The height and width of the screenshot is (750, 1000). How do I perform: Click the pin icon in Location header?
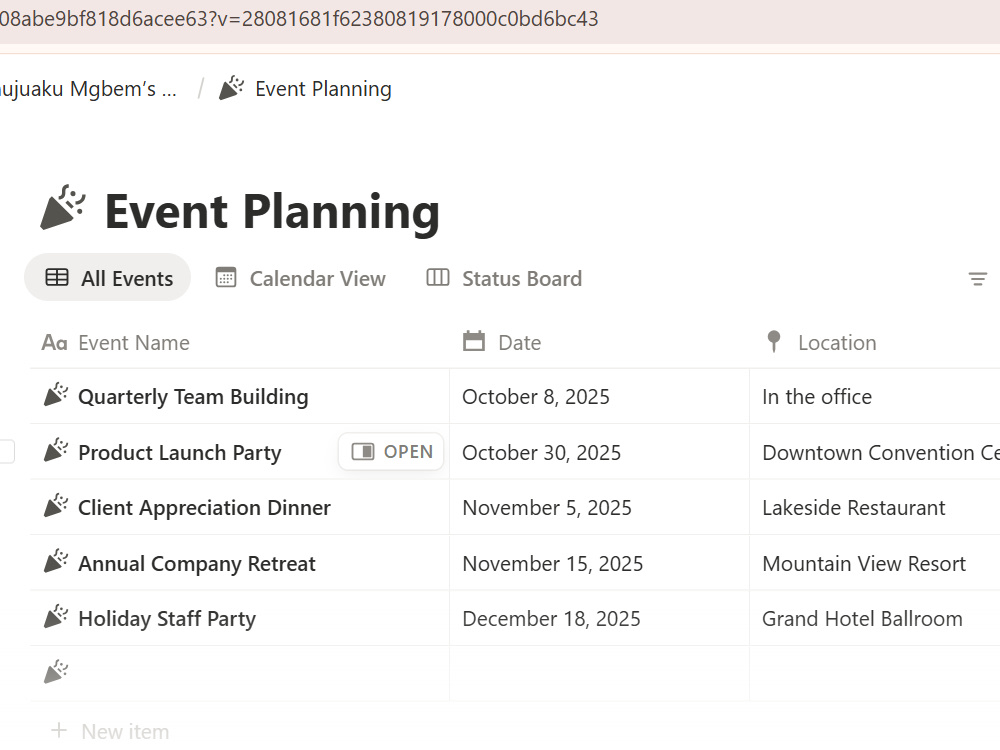[x=774, y=341]
